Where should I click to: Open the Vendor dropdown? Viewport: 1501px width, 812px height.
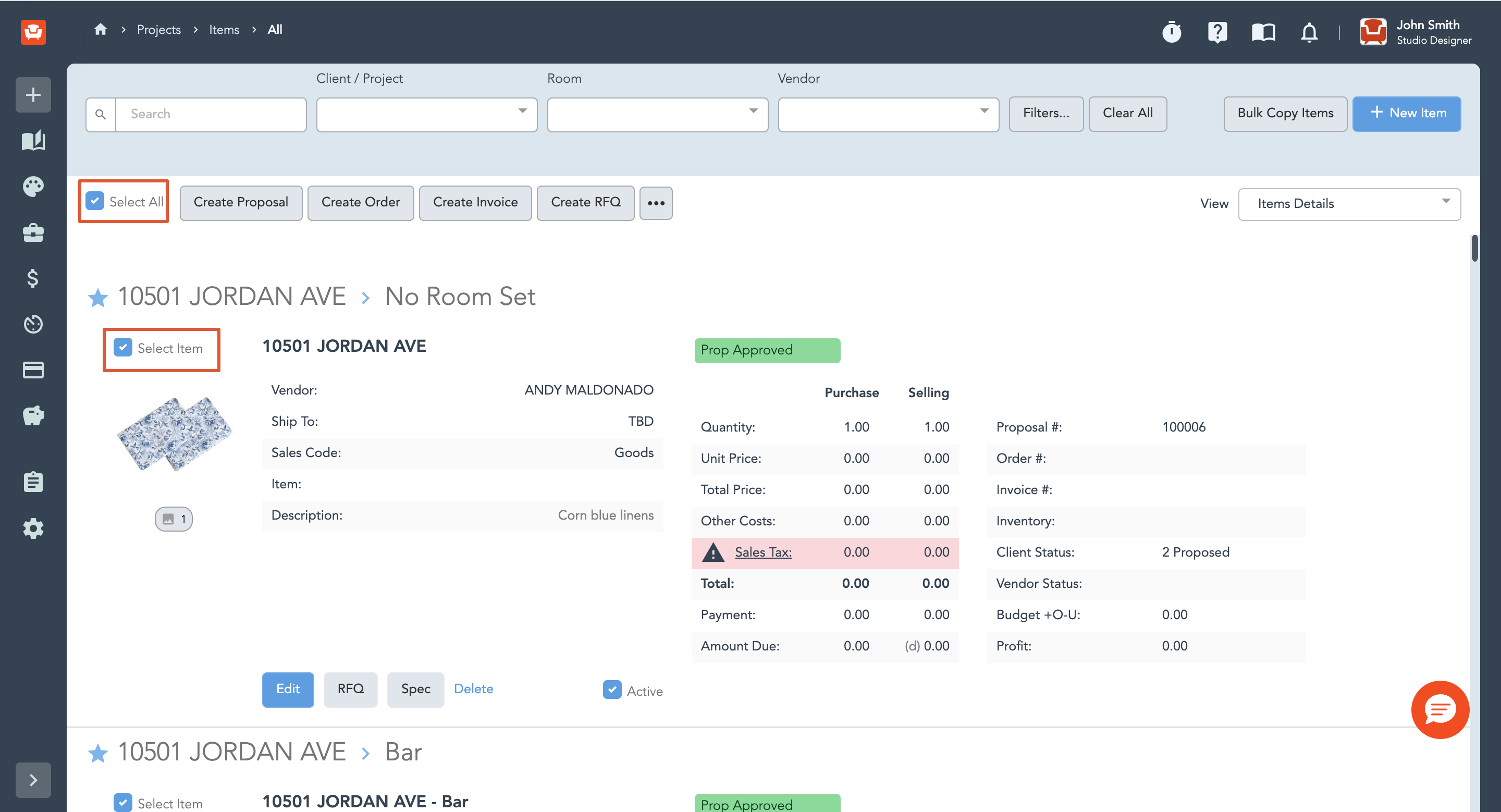(888, 114)
